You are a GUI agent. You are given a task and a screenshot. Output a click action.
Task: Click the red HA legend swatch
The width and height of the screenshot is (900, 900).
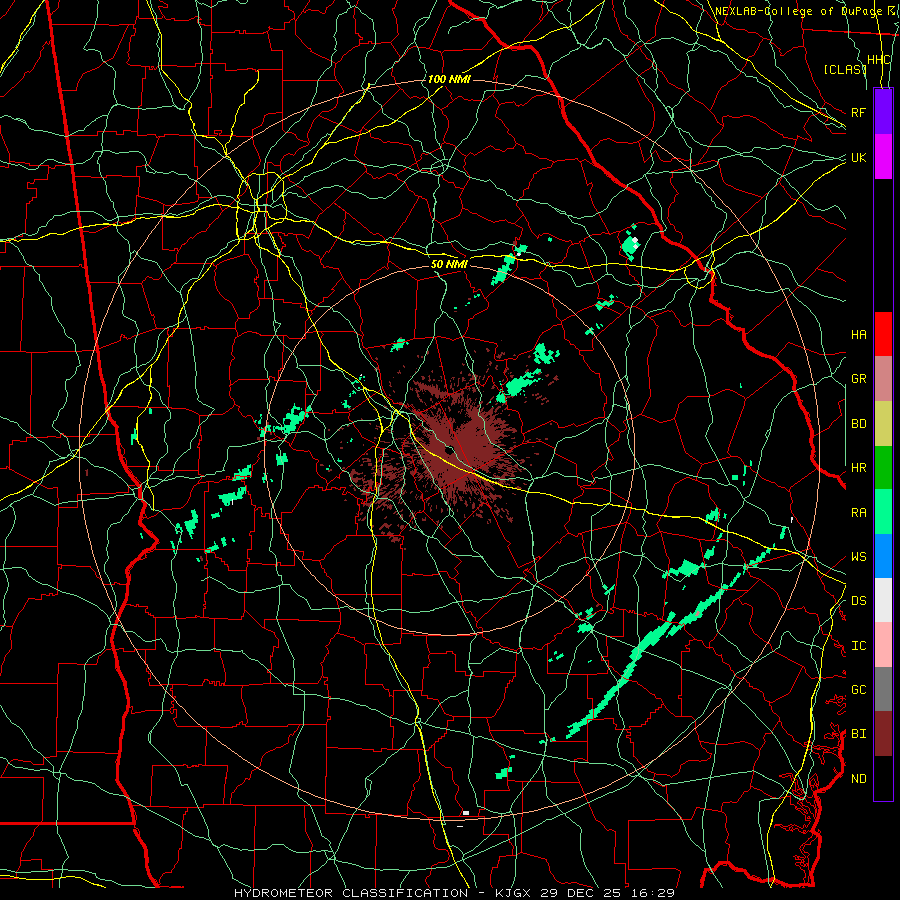pos(883,334)
